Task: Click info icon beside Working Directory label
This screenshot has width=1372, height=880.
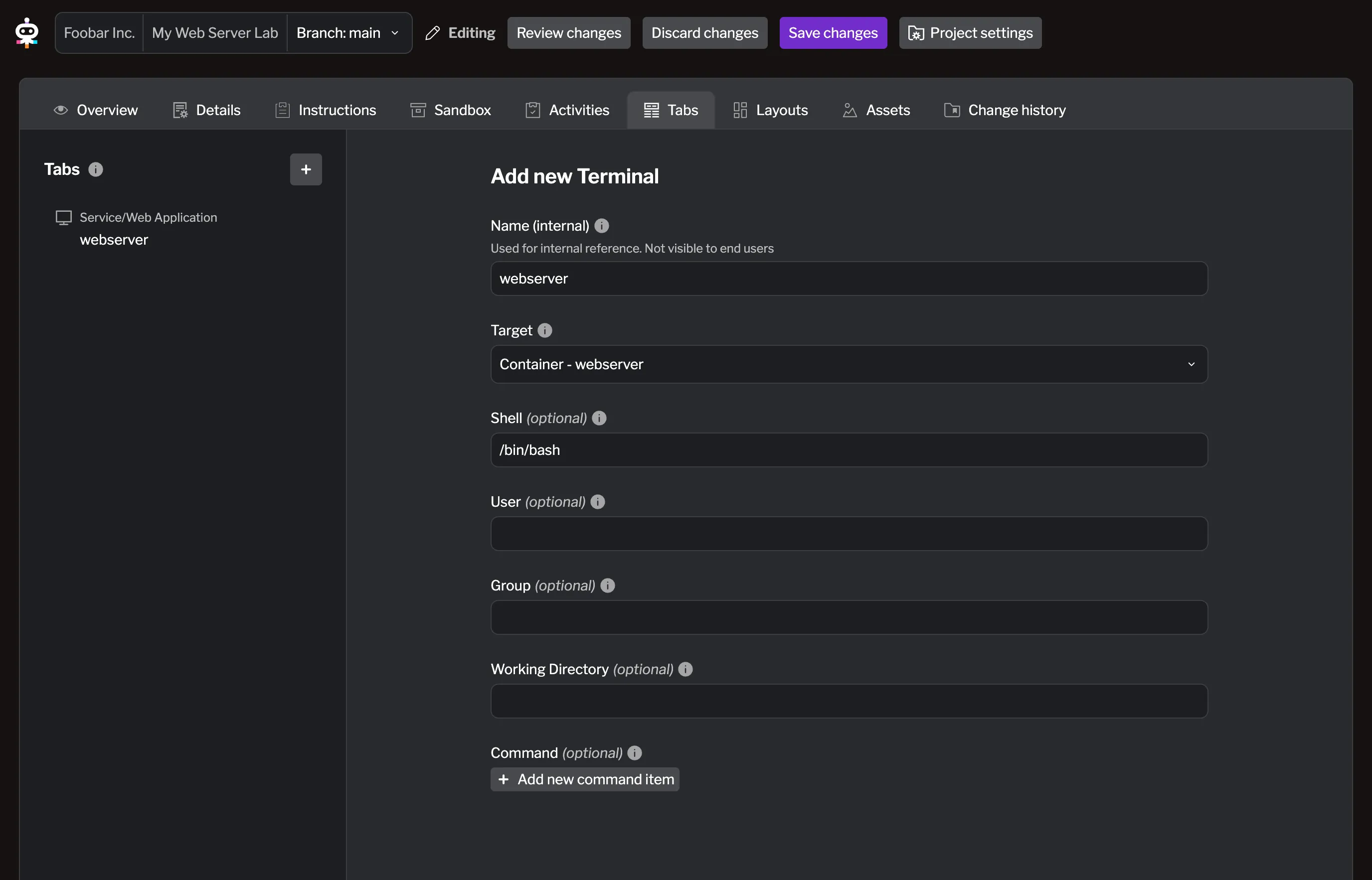Action: pyautogui.click(x=686, y=669)
